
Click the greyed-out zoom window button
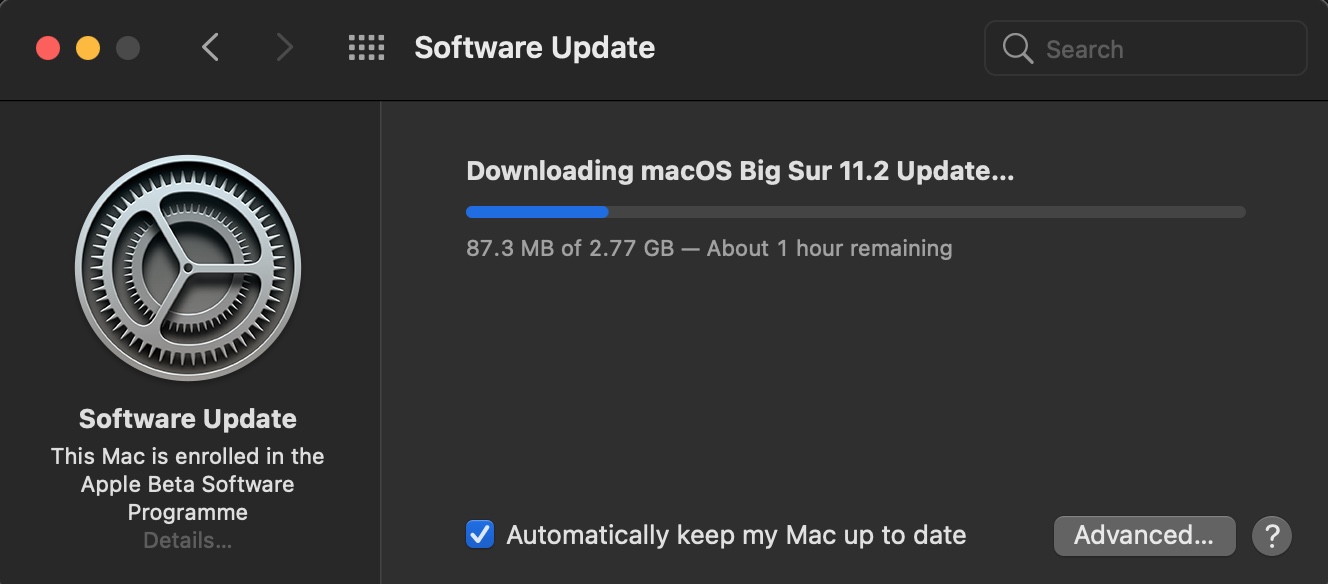click(x=128, y=48)
